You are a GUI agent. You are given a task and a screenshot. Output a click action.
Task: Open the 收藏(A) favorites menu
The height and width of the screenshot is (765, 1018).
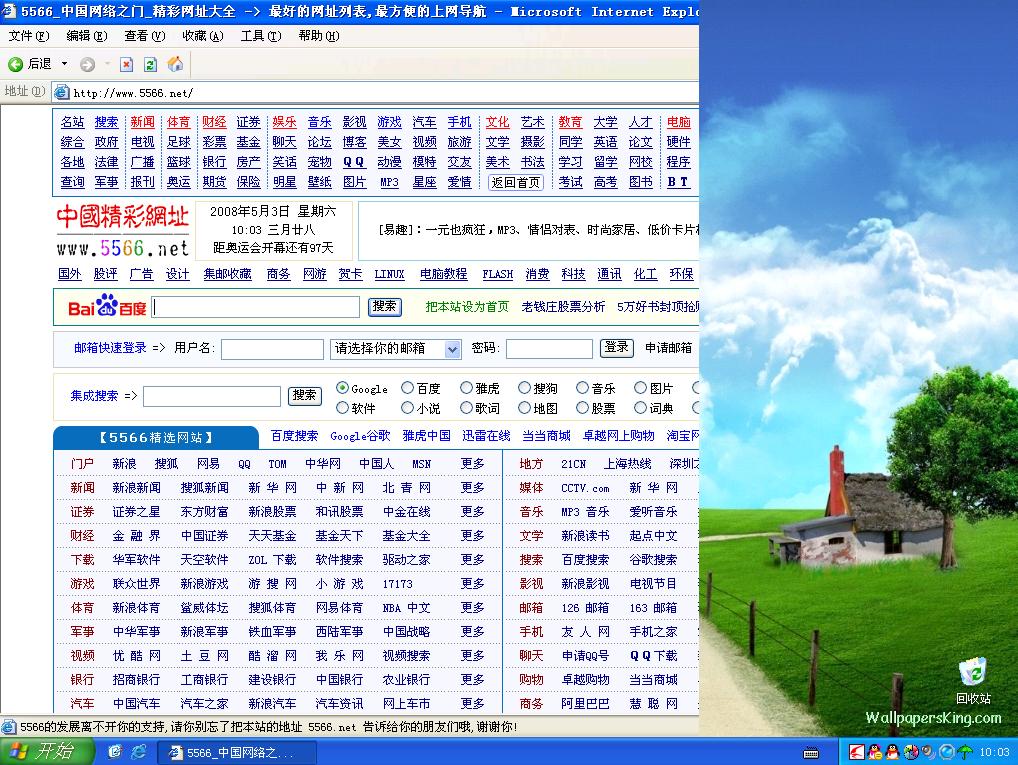(202, 36)
